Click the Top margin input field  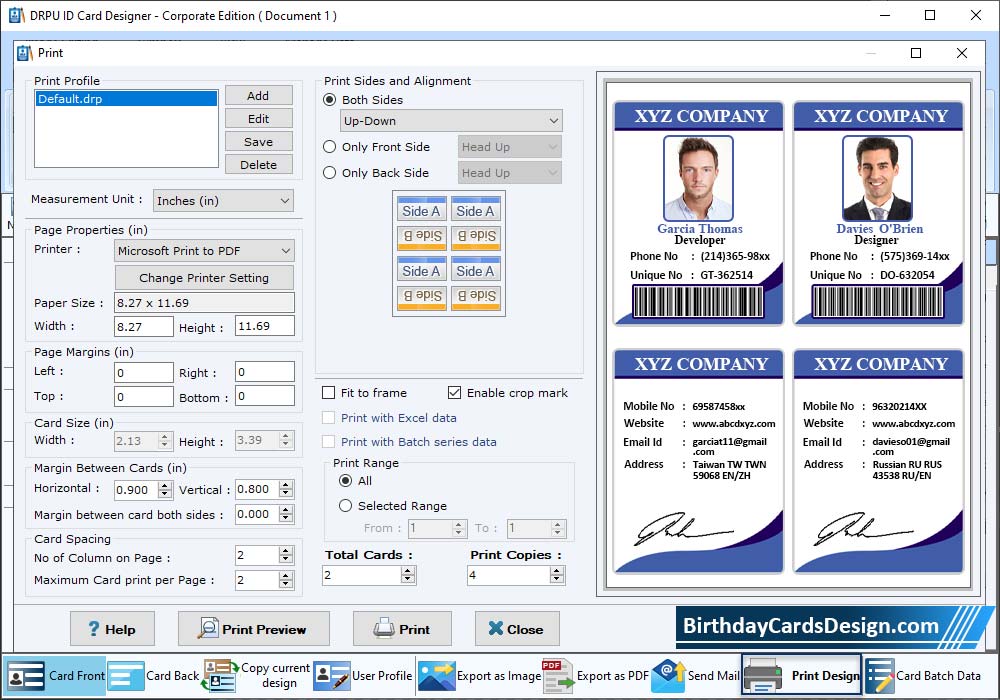pos(143,397)
